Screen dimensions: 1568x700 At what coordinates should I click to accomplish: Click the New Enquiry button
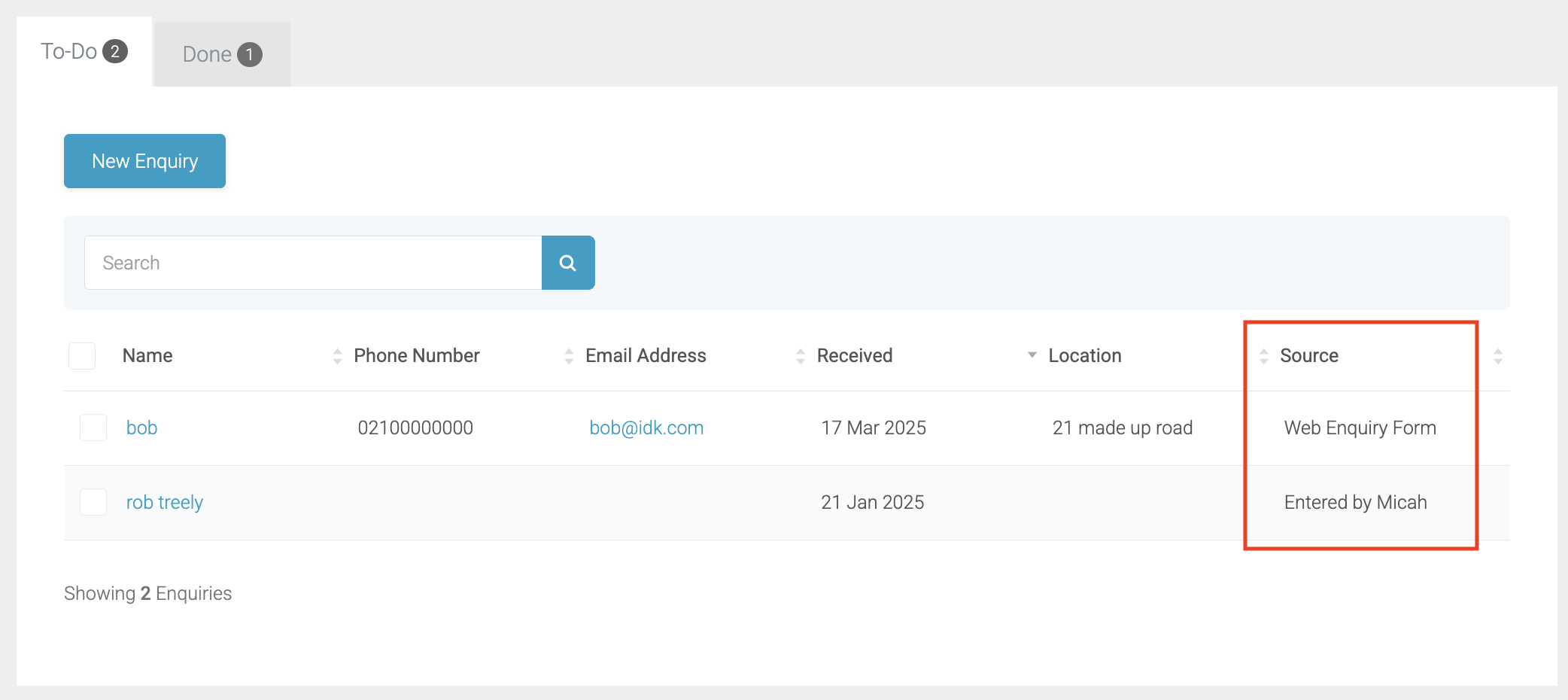tap(144, 160)
